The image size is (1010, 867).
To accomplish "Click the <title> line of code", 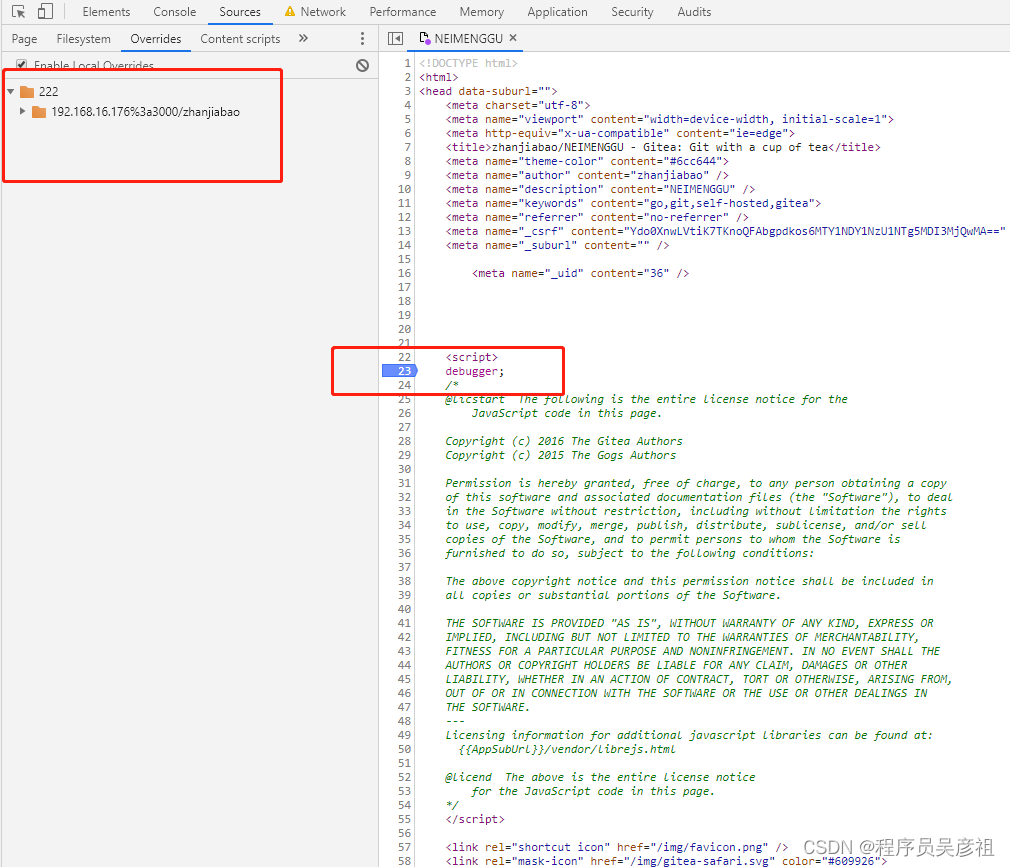I will tap(663, 147).
